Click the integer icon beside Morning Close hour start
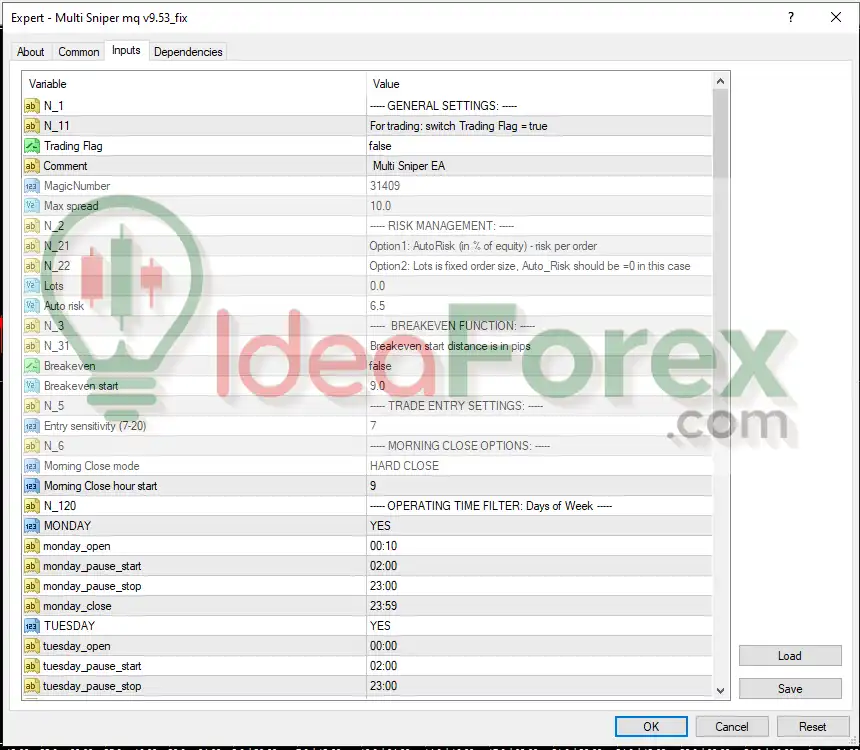The width and height of the screenshot is (860, 750). tap(31, 486)
